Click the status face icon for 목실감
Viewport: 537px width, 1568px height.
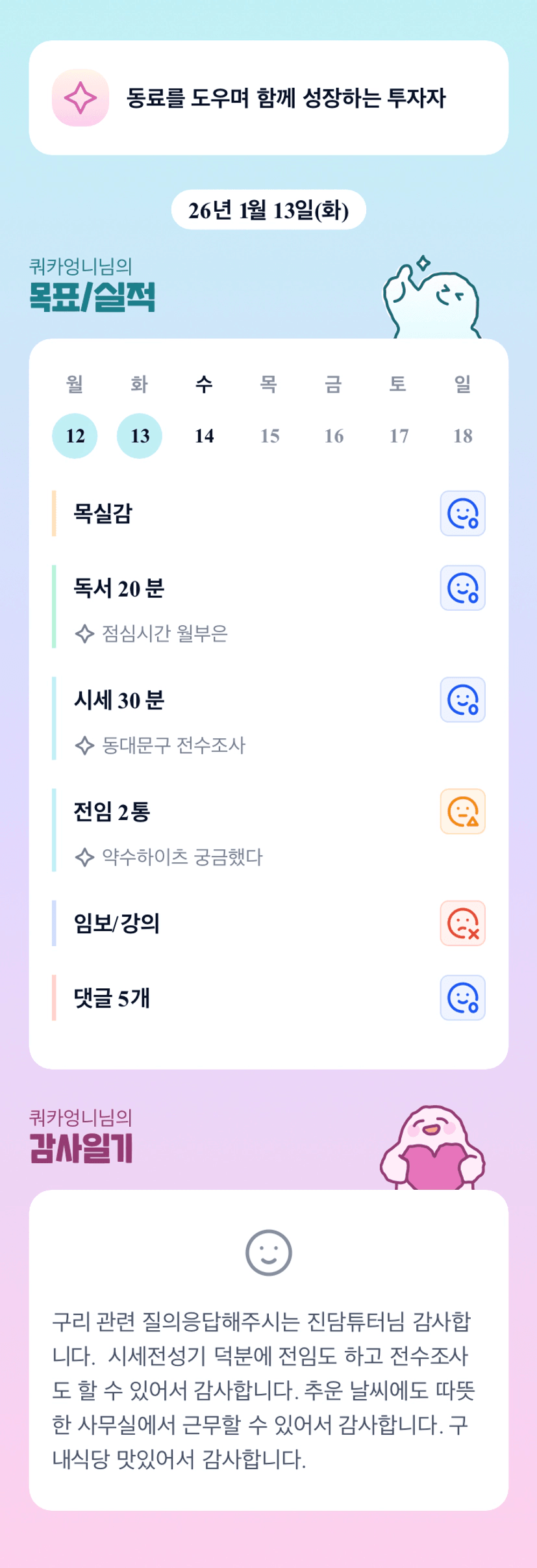coord(462,513)
